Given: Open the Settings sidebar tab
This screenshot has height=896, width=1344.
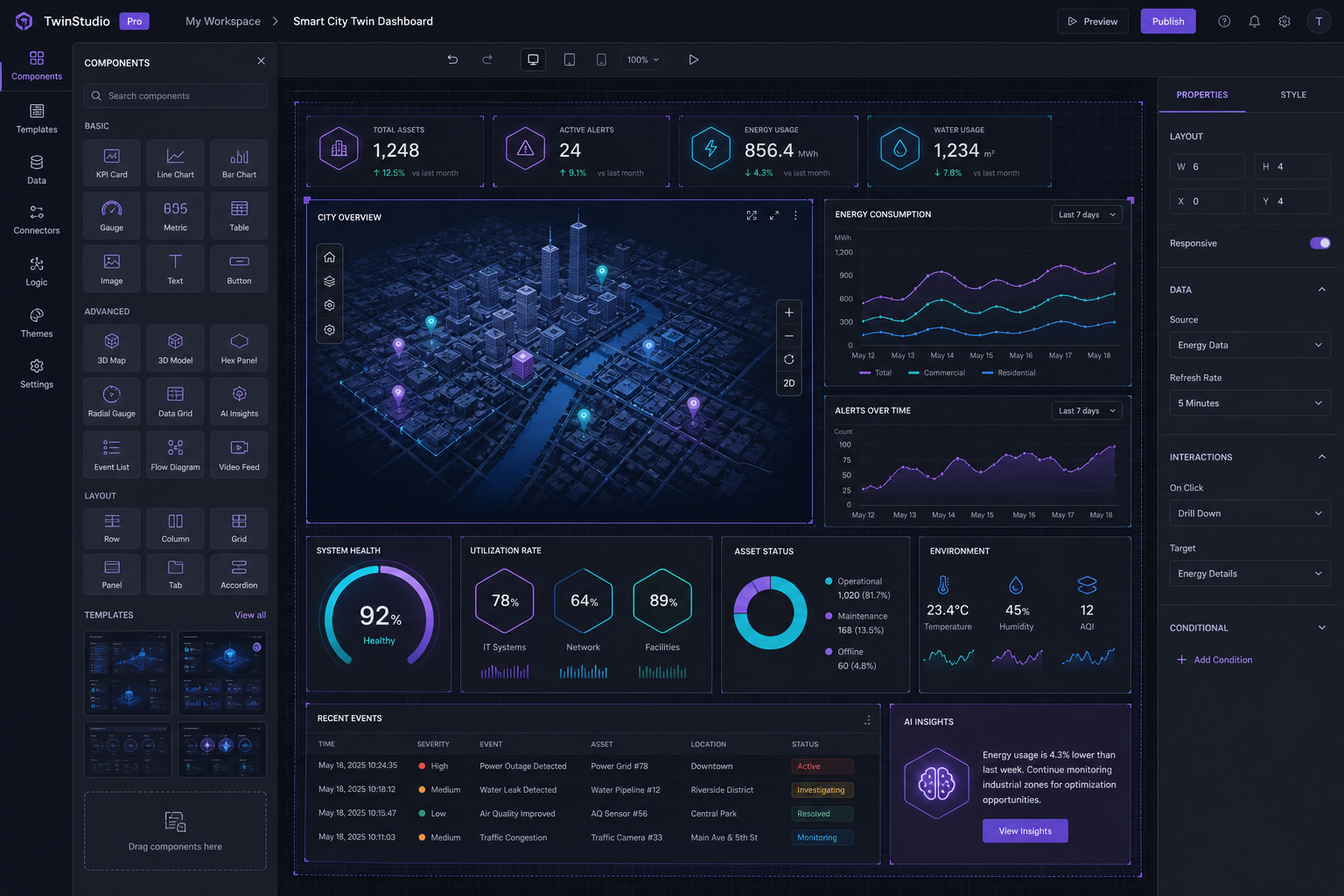Looking at the screenshot, I should click(x=37, y=374).
